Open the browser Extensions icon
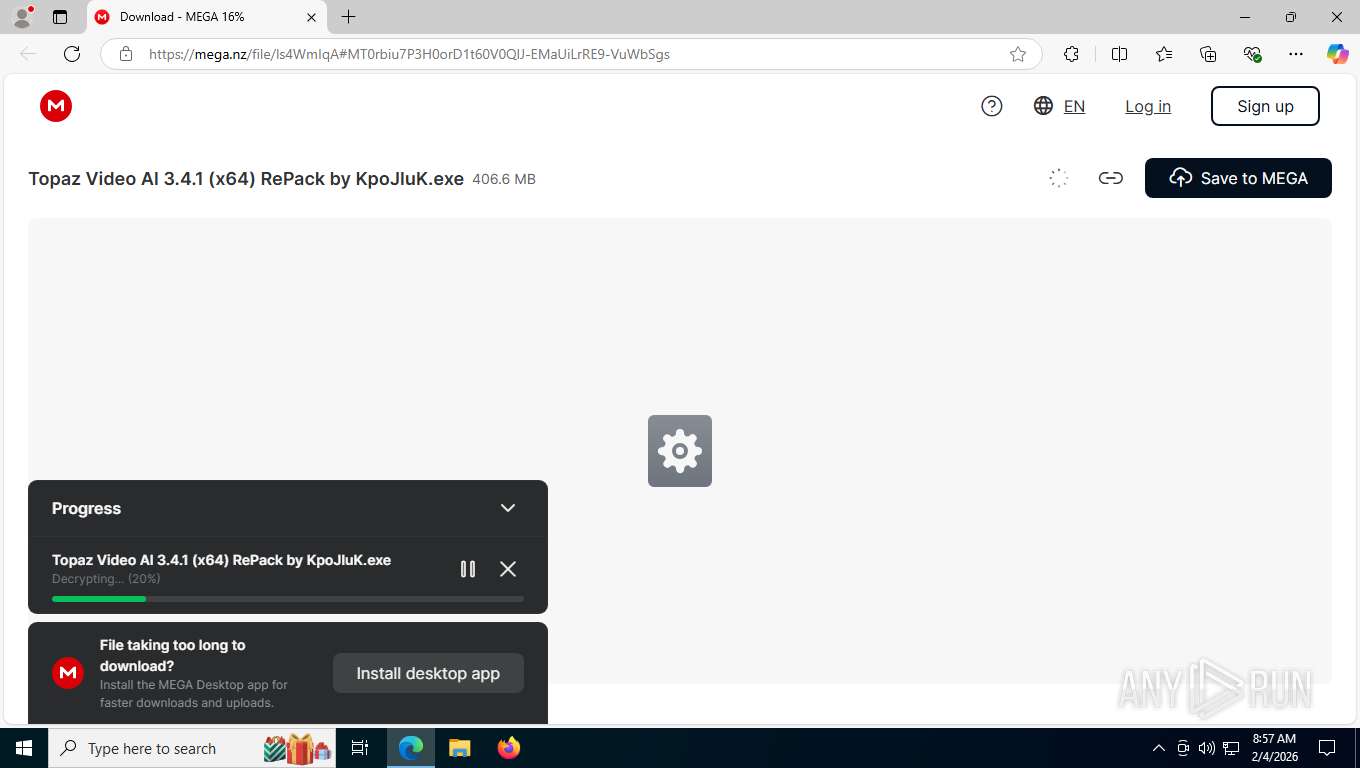This screenshot has height=768, width=1360. click(1072, 54)
